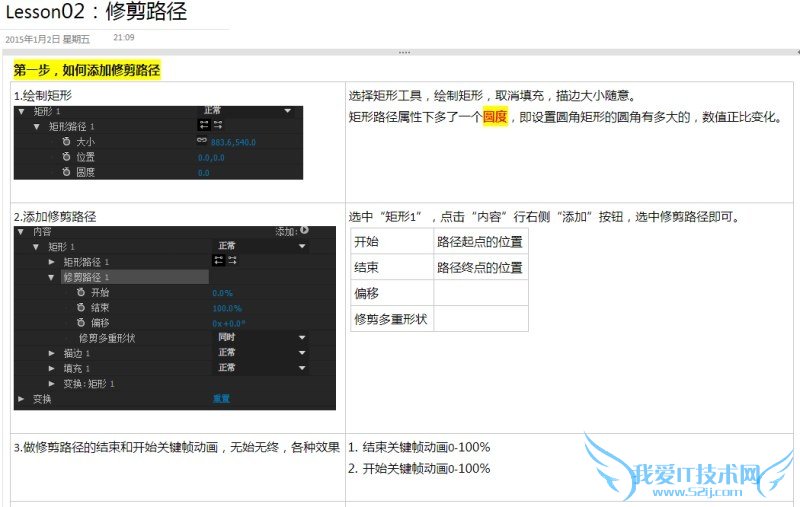The image size is (800, 507).
Task: Toggle the stopwatch for 位置 property
Action: (x=66, y=157)
